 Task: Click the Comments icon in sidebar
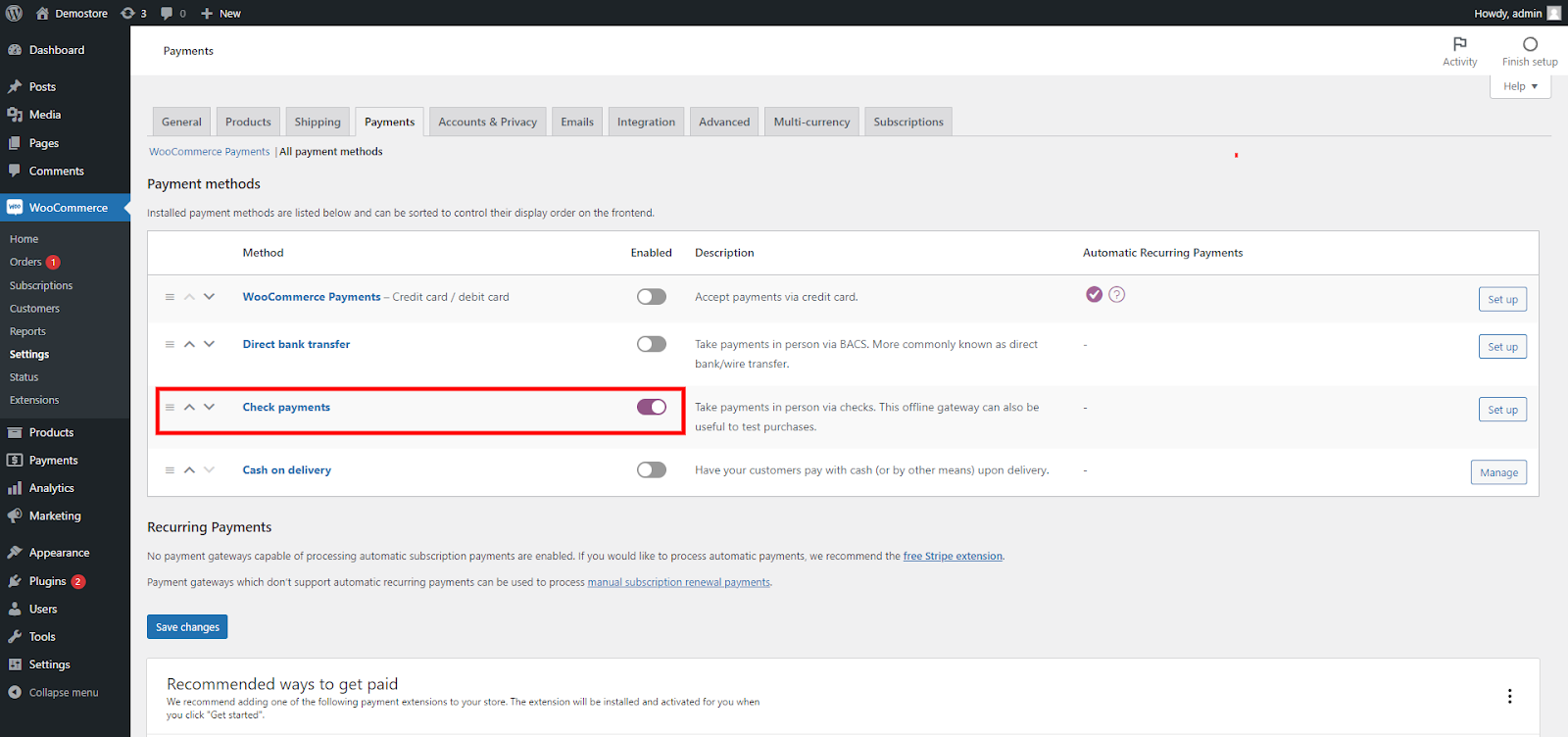[x=15, y=171]
